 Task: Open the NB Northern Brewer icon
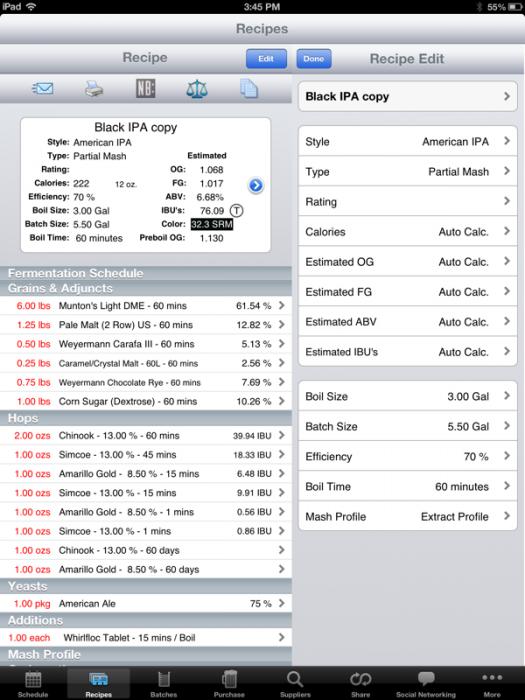[146, 88]
